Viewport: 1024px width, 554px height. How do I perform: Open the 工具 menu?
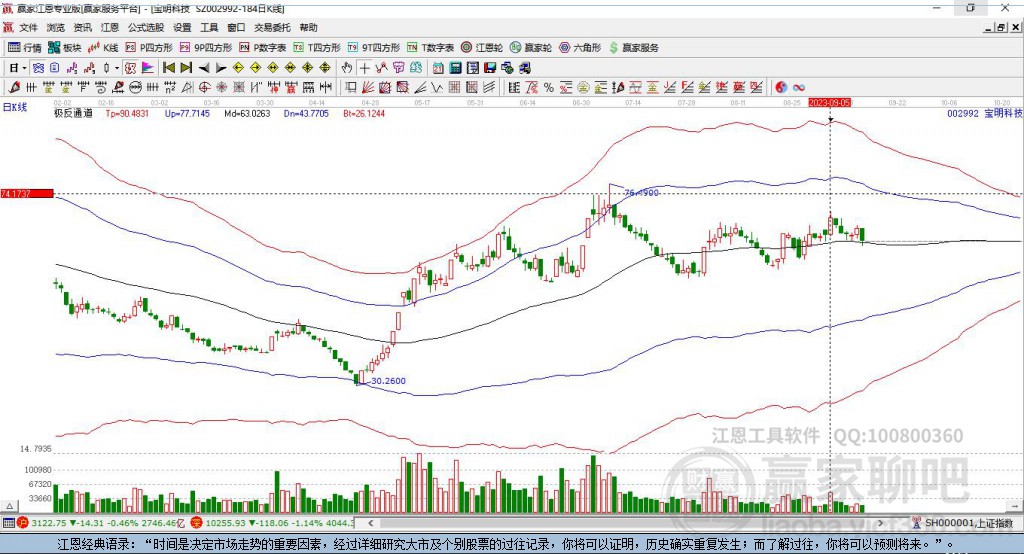tap(209, 27)
